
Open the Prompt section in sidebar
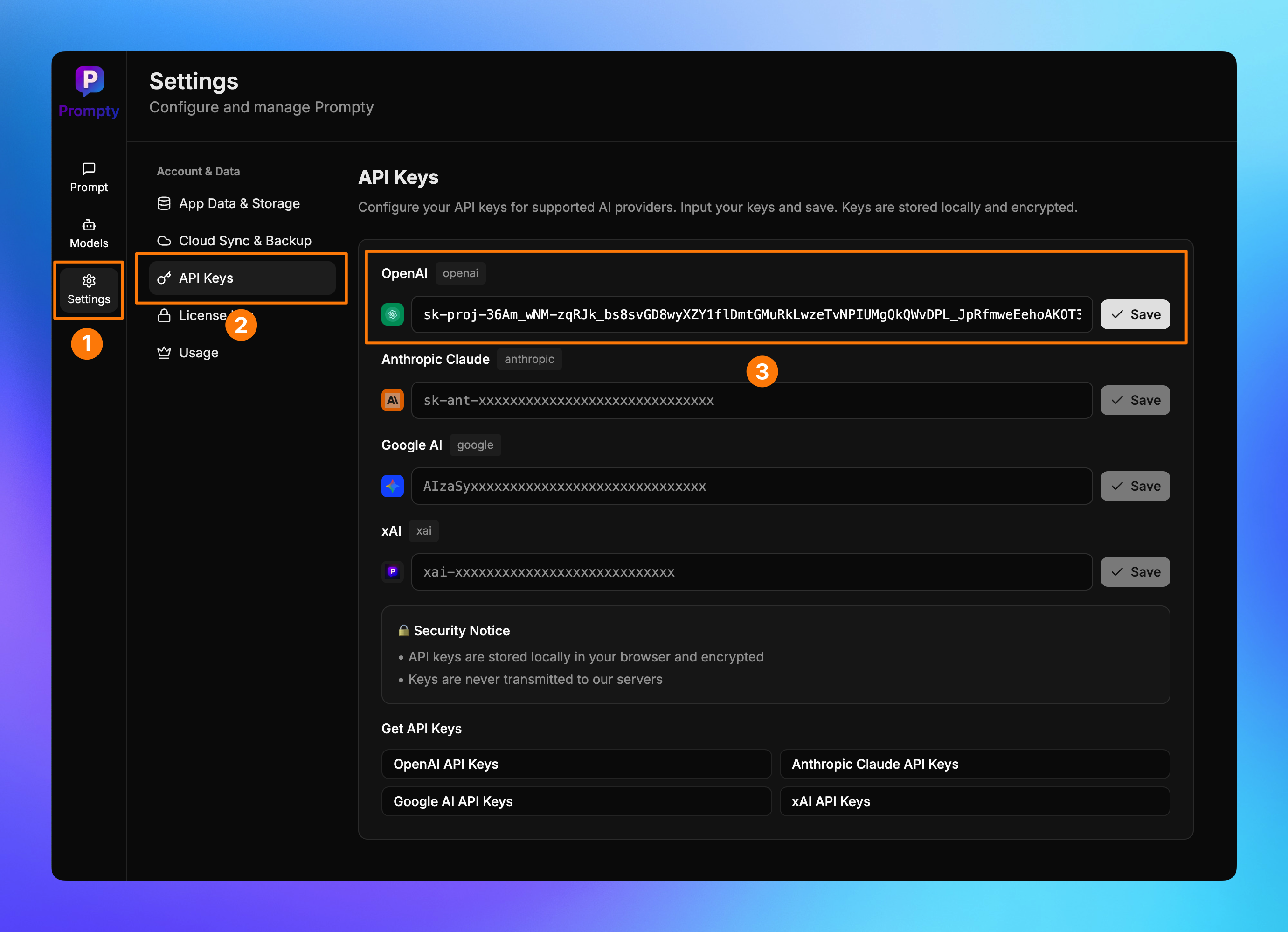tap(89, 177)
